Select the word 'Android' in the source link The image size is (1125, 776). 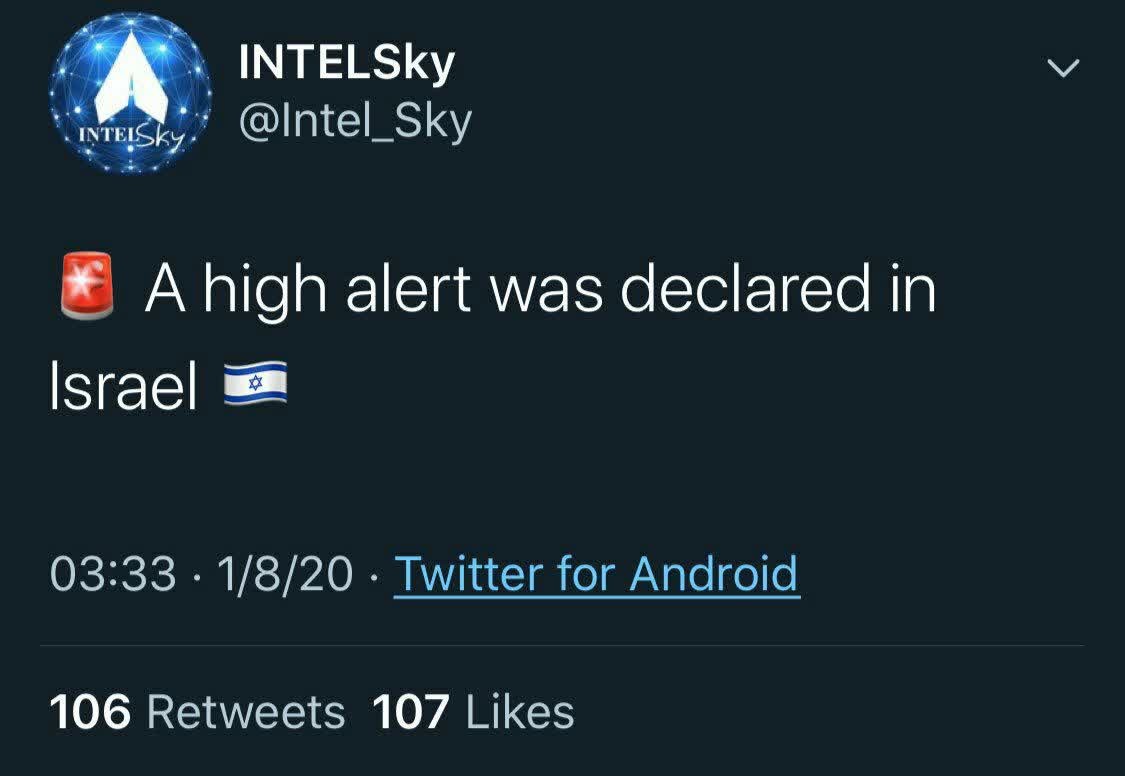[713, 574]
